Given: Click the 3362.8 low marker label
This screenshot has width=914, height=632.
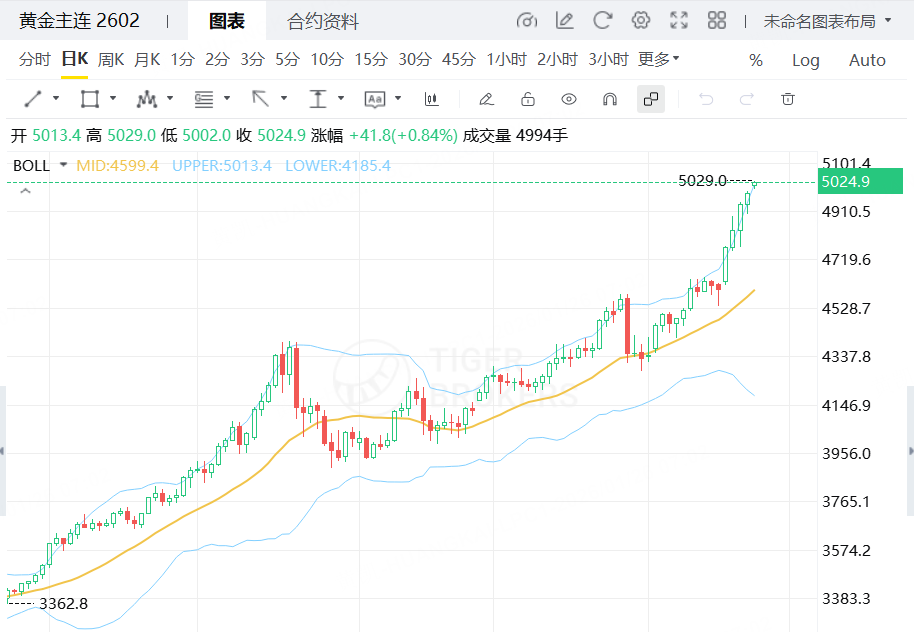Looking at the screenshot, I should pos(64,603).
